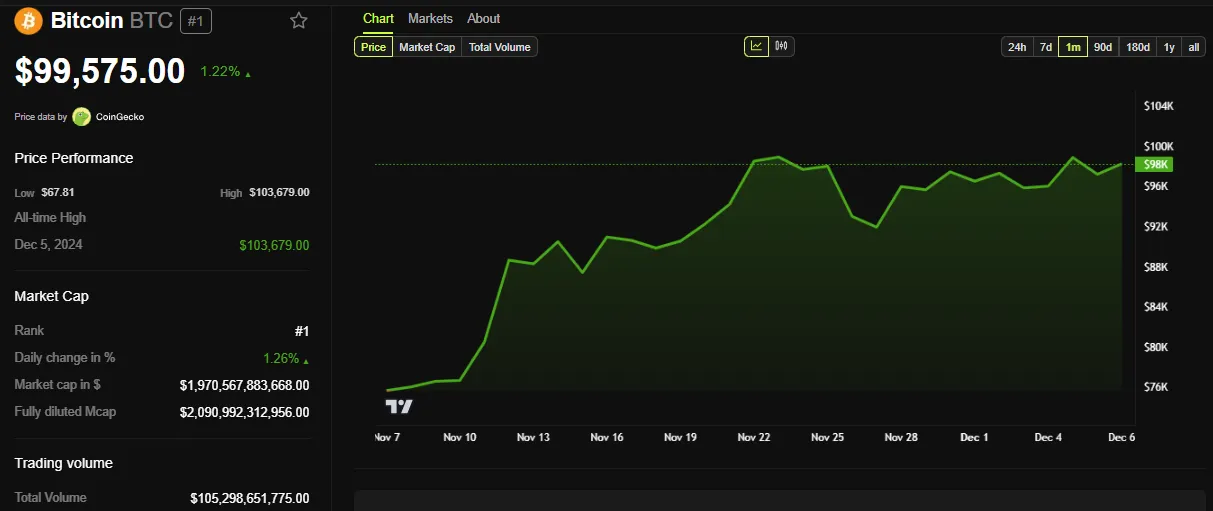Image resolution: width=1213 pixels, height=511 pixels.
Task: Open the Markets tab
Action: (x=430, y=18)
